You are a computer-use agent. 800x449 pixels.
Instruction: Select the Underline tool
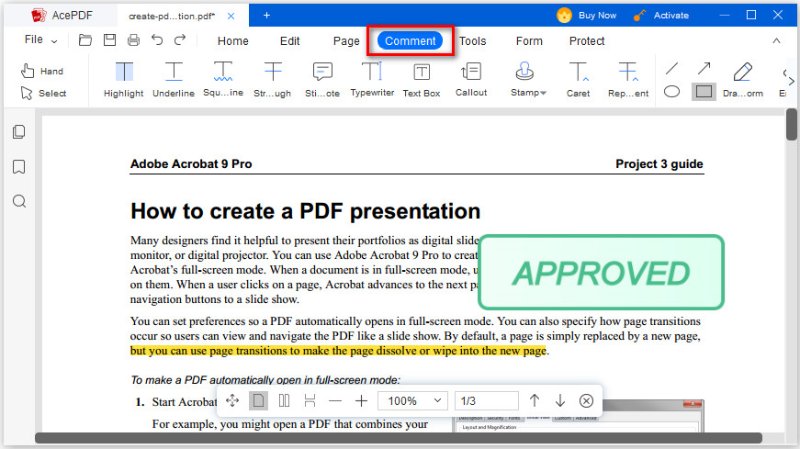173,80
